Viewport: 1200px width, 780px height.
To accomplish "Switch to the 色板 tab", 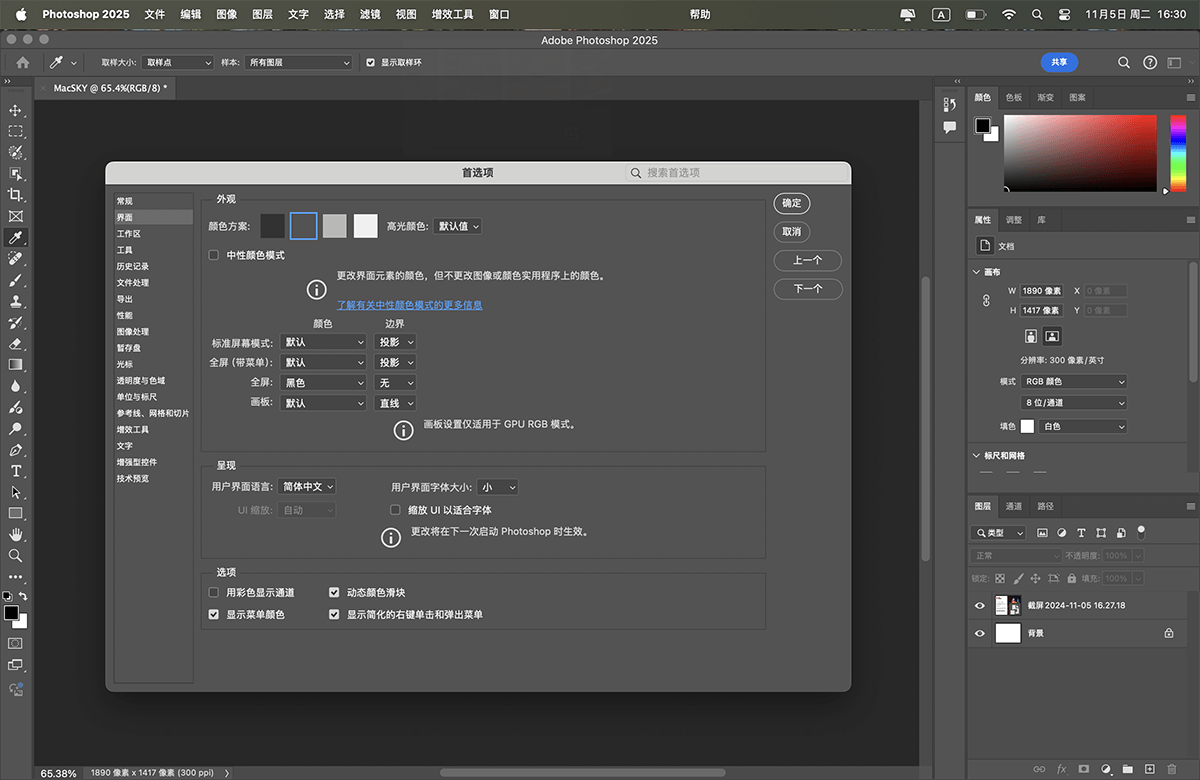I will [1014, 98].
